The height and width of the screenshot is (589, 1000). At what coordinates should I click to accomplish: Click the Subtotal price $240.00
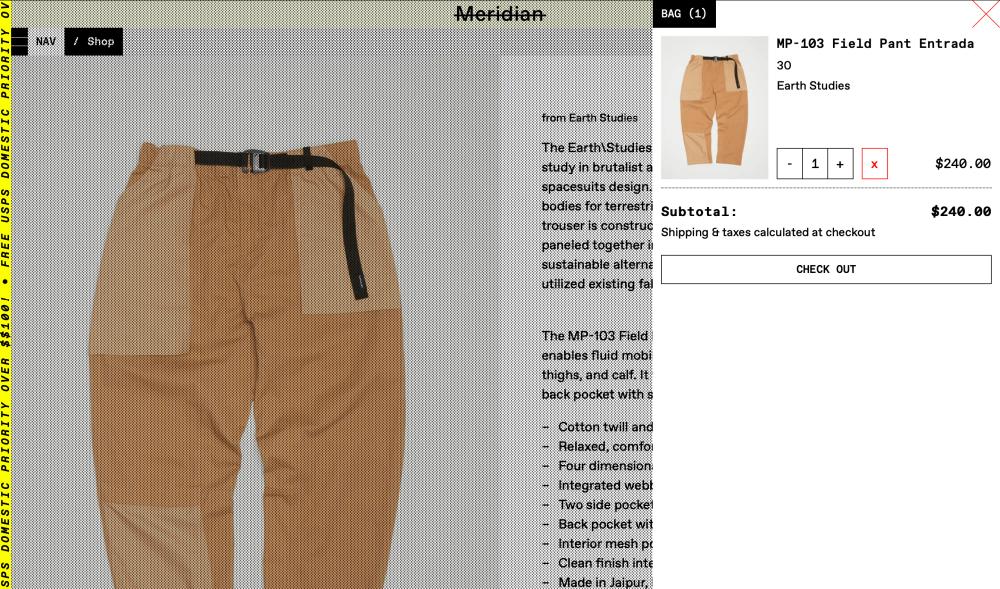coord(960,211)
